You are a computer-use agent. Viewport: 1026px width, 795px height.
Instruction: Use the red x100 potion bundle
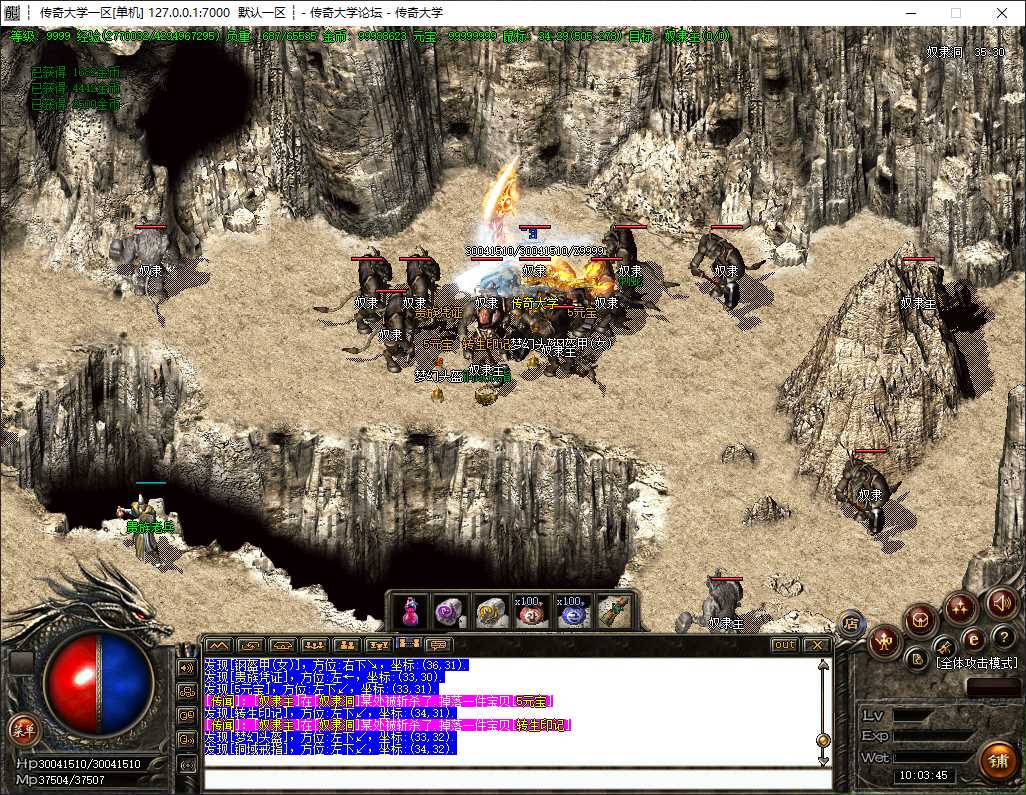[531, 612]
